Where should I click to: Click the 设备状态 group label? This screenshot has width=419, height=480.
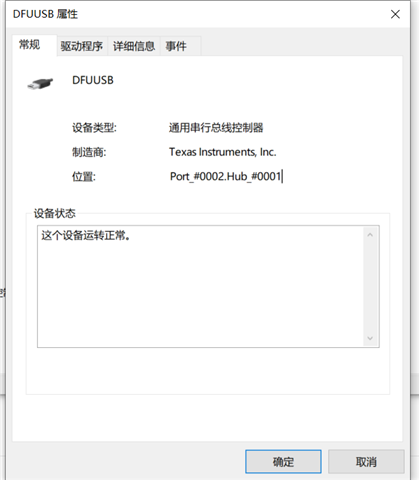(54, 213)
